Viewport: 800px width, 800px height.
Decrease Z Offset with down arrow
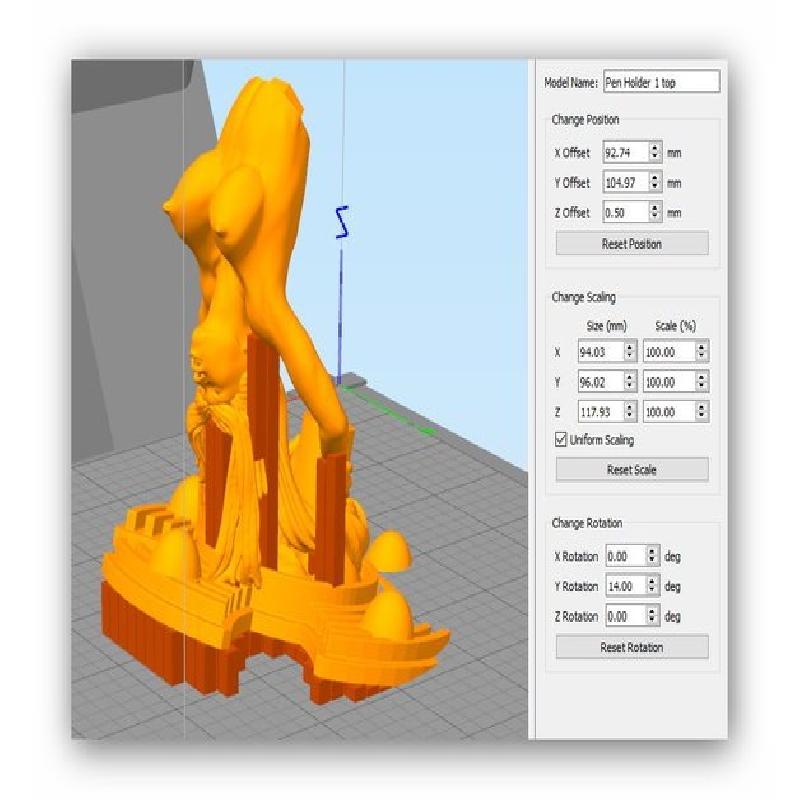coord(655,217)
